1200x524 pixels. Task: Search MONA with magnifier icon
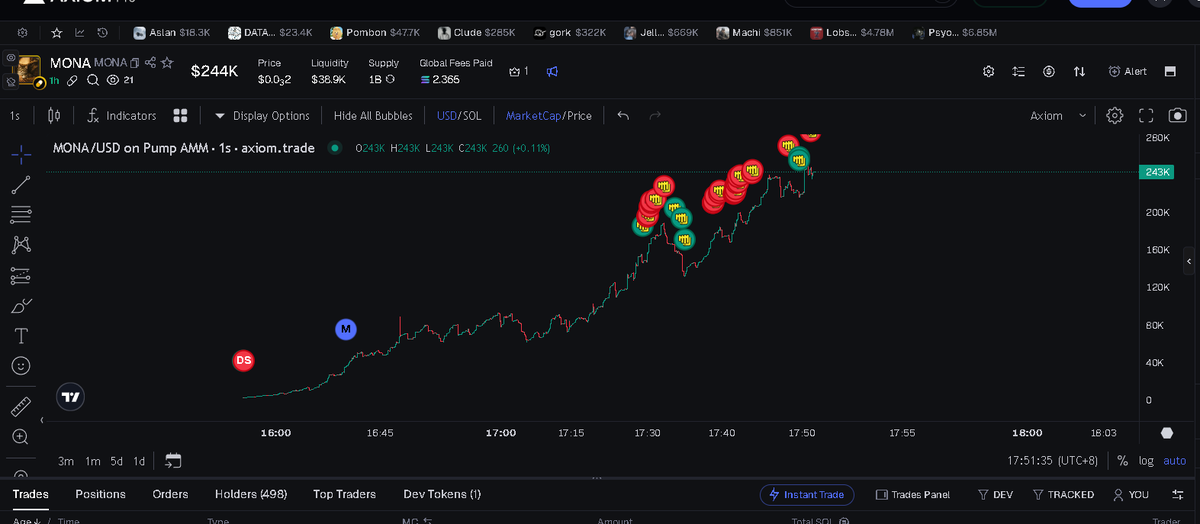click(92, 80)
